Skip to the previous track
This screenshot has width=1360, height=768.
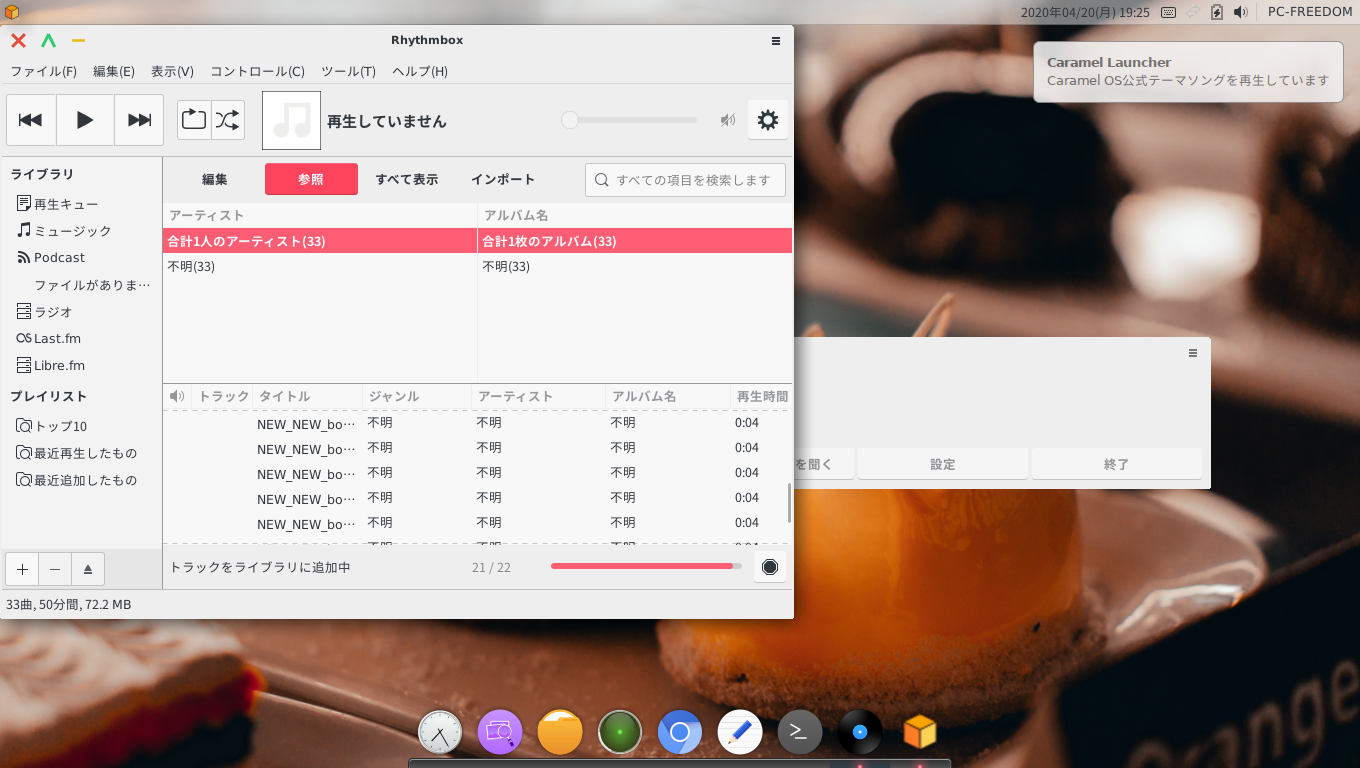31,120
